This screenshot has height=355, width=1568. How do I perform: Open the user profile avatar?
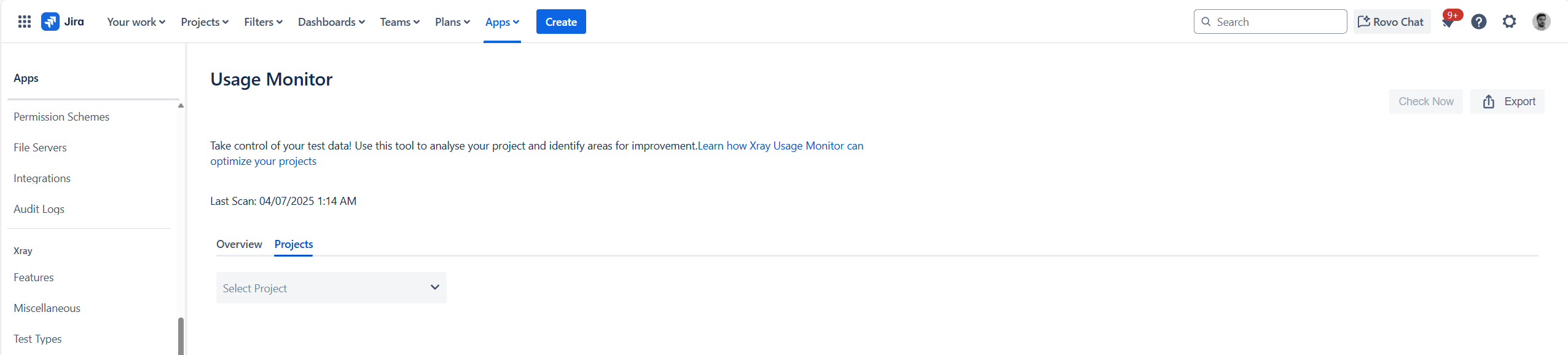(x=1541, y=22)
